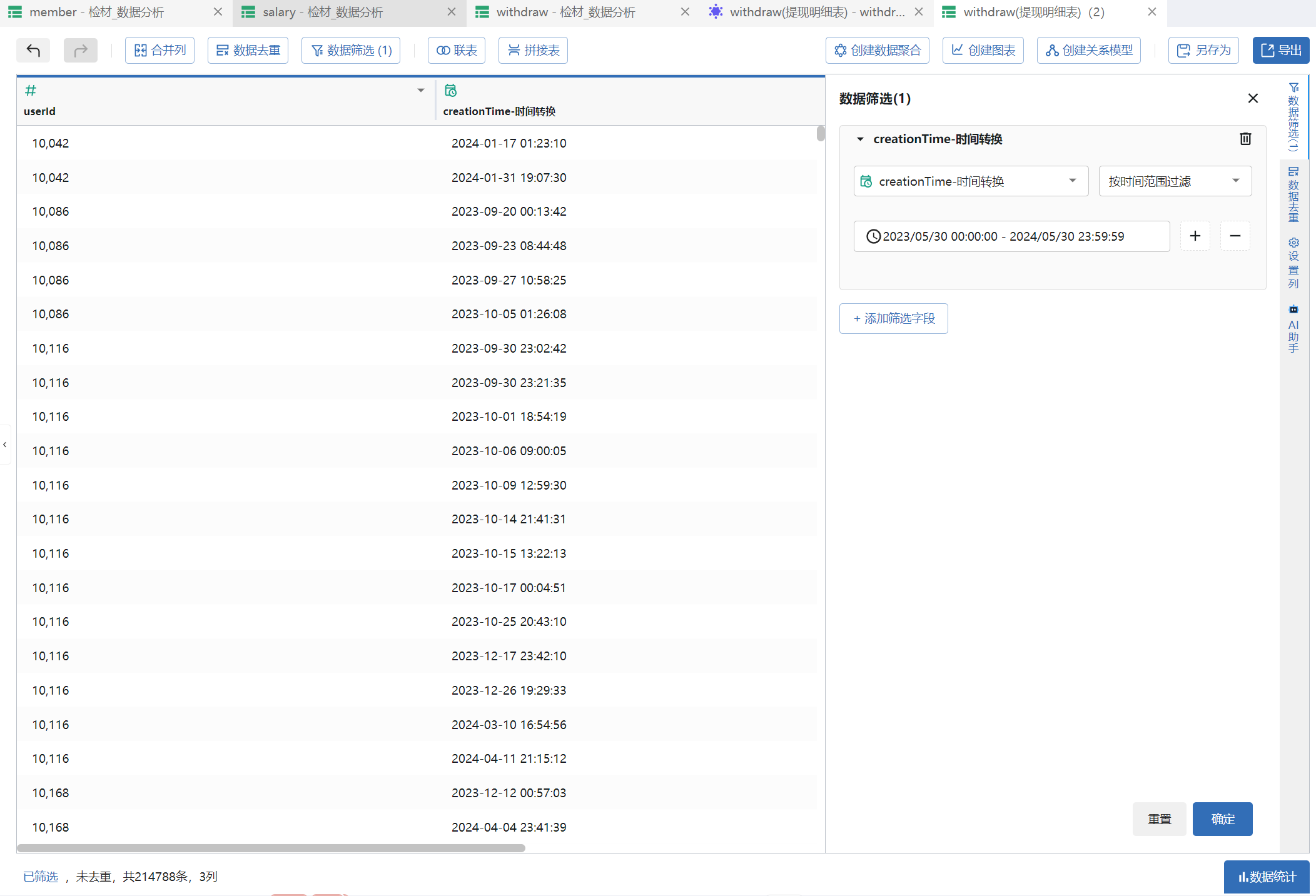Open AI助手 in right sidebar
The image size is (1316, 896).
coord(1293,330)
